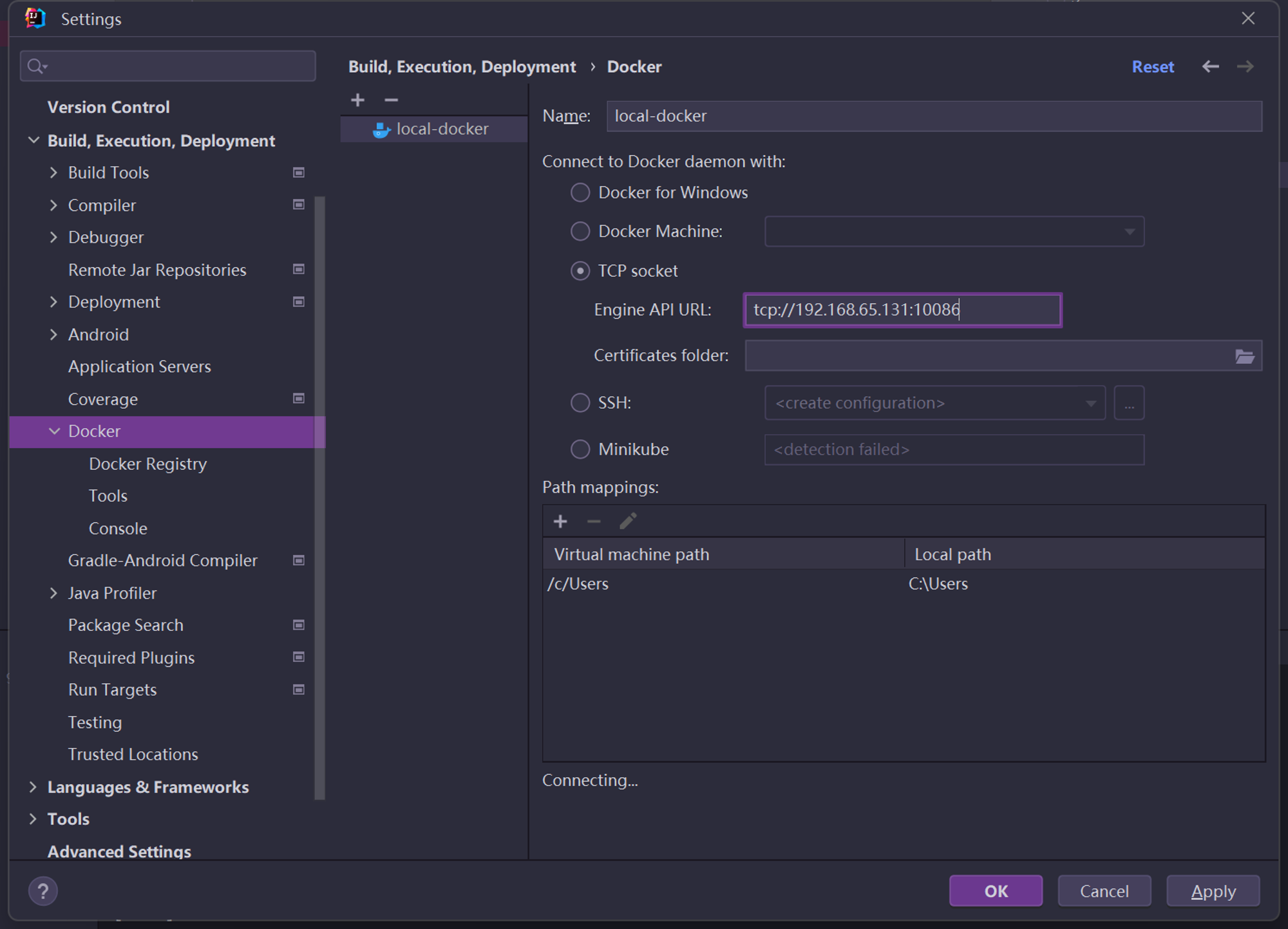Viewport: 1288px width, 929px height.
Task: Expand the Deployment node
Action: coord(53,302)
